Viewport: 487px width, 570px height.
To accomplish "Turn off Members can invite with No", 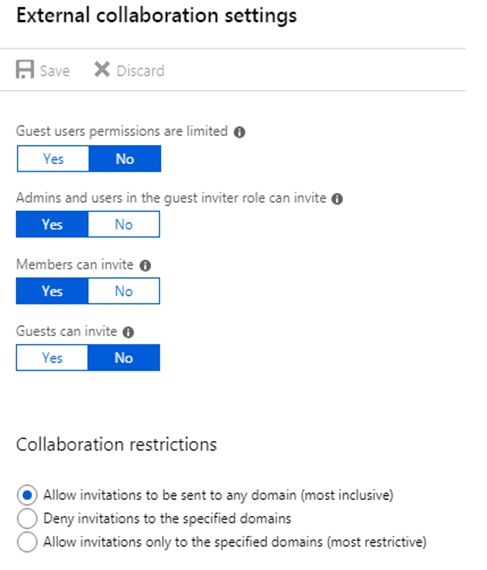I will 124,291.
